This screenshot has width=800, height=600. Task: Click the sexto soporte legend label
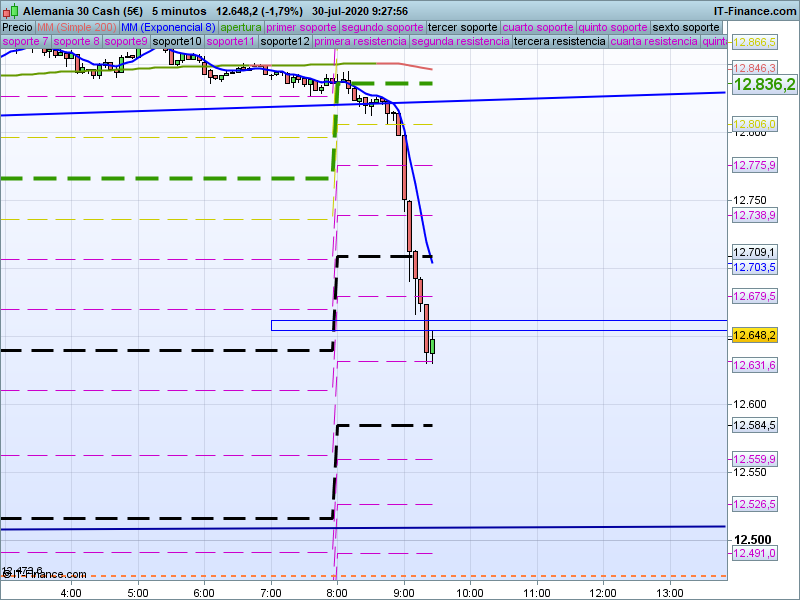[686, 27]
